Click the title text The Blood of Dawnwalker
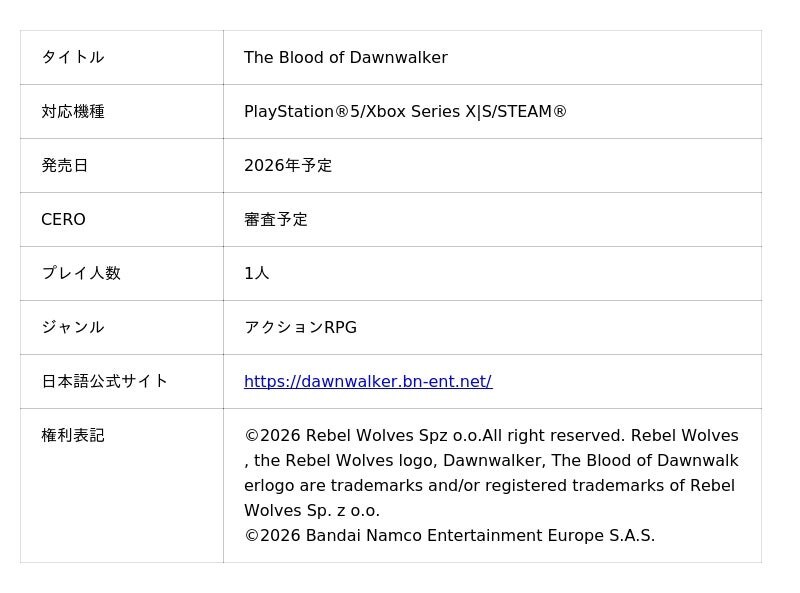 [345, 57]
